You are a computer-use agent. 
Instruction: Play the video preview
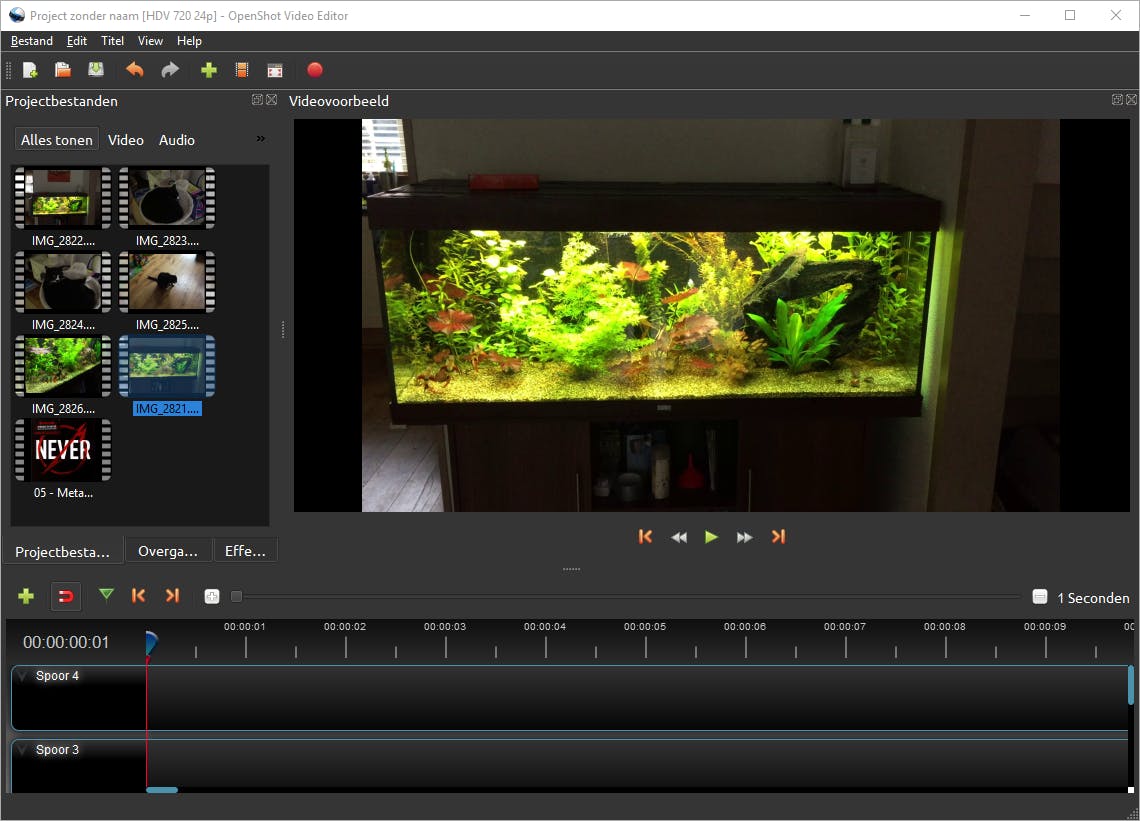coord(711,537)
